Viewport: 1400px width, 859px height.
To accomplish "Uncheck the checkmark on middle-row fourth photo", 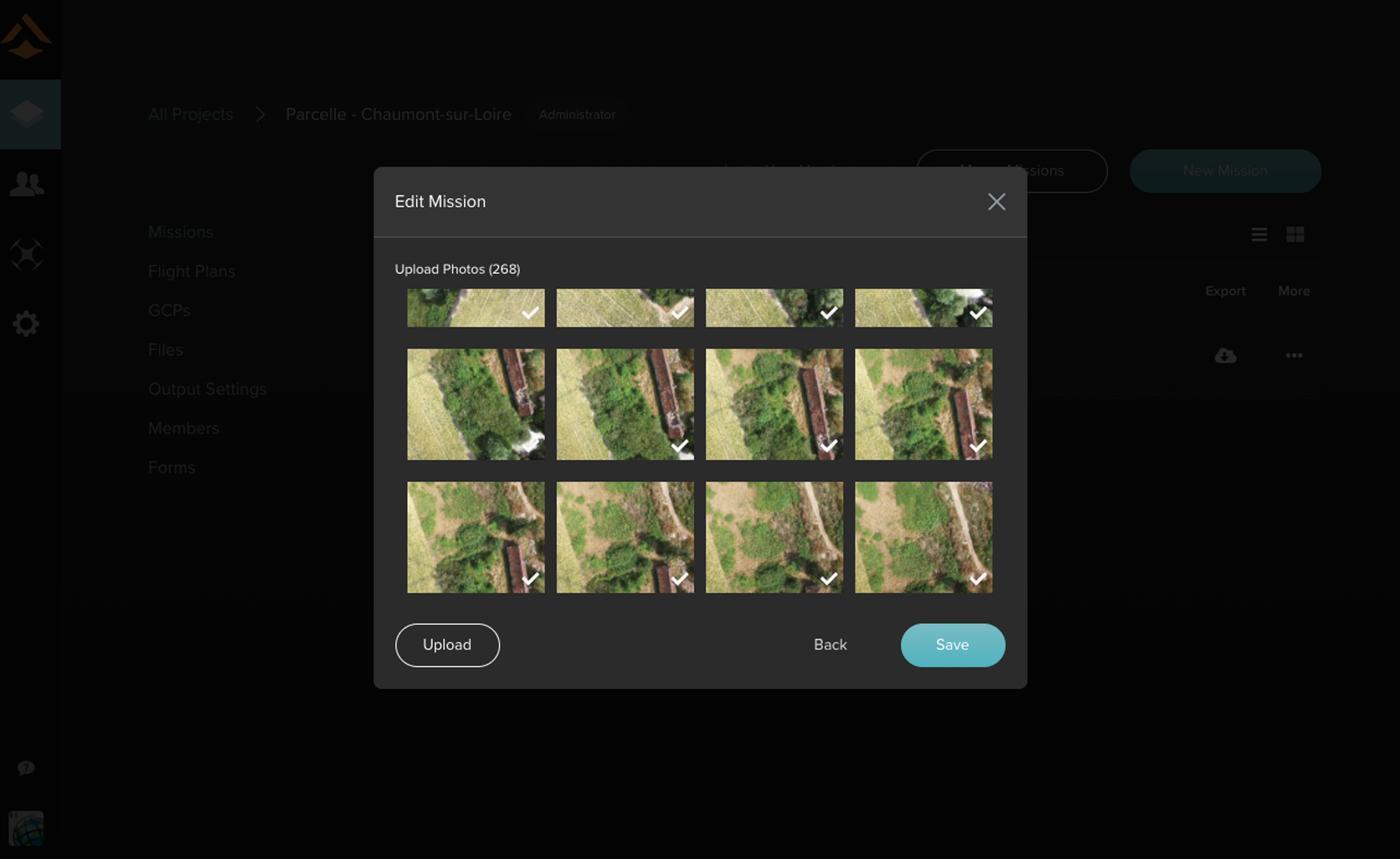I will [978, 446].
